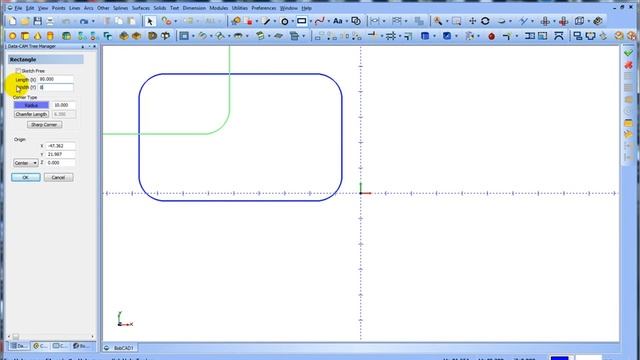Expand the zoom magnifier dropdown arrow
Image resolution: width=640 pixels, height=360 pixels.
coord(447,21)
